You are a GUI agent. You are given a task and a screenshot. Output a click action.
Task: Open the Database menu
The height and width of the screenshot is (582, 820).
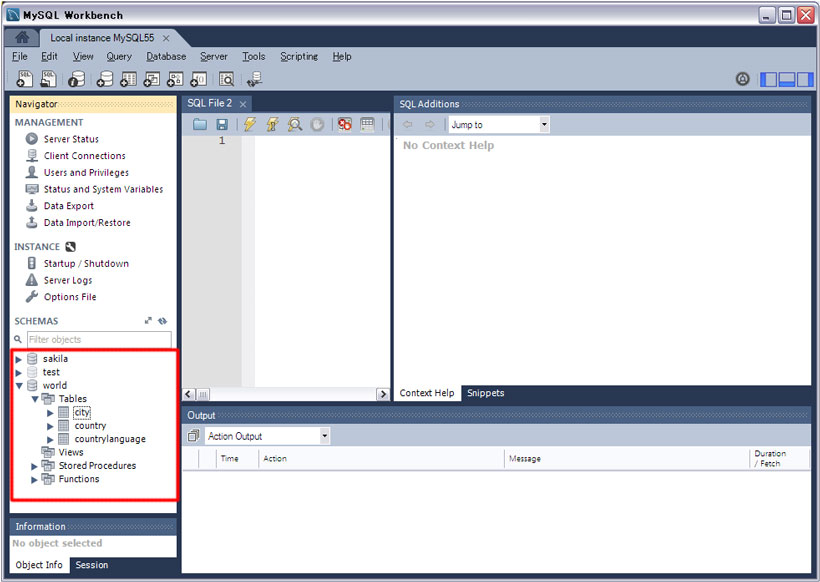click(x=166, y=56)
